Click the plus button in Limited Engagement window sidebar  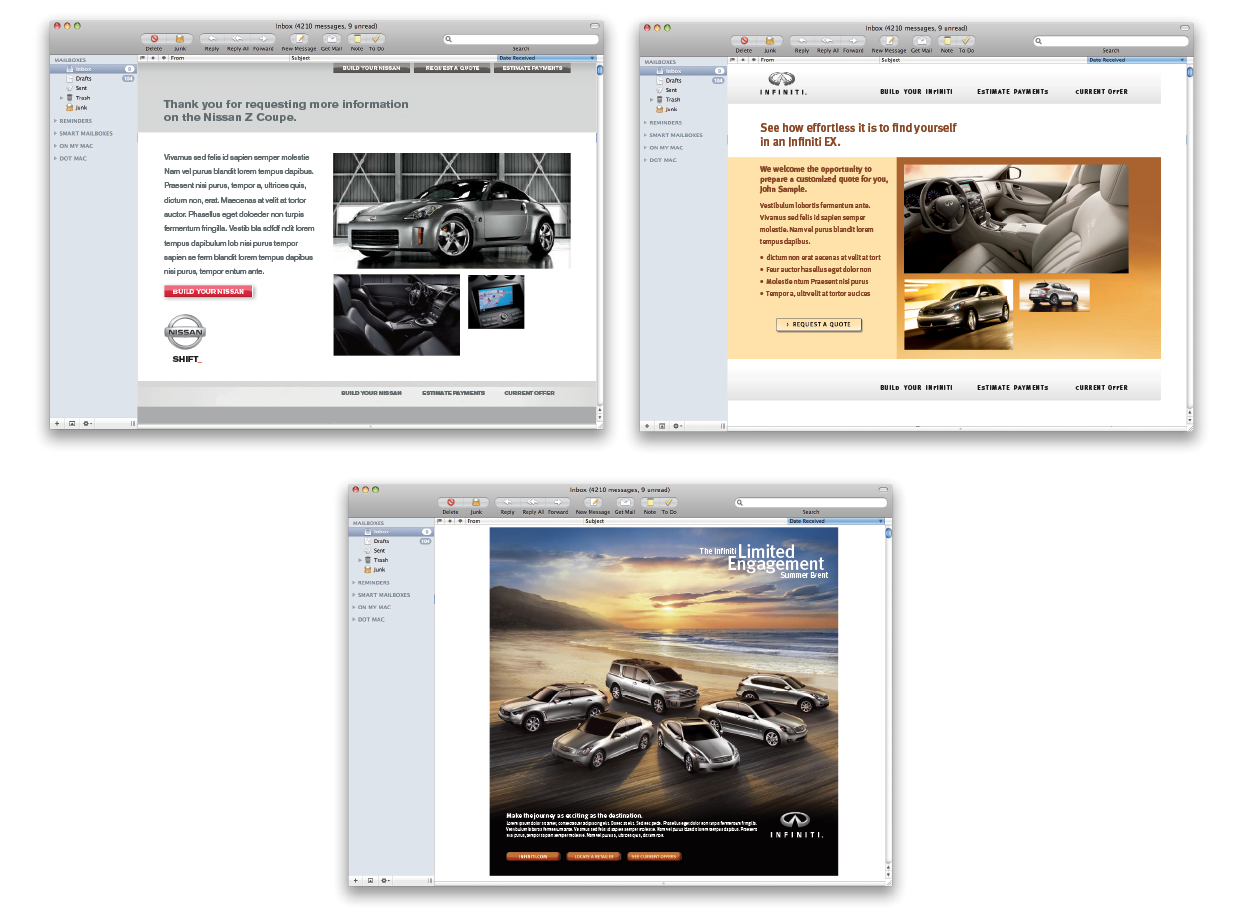pyautogui.click(x=355, y=881)
